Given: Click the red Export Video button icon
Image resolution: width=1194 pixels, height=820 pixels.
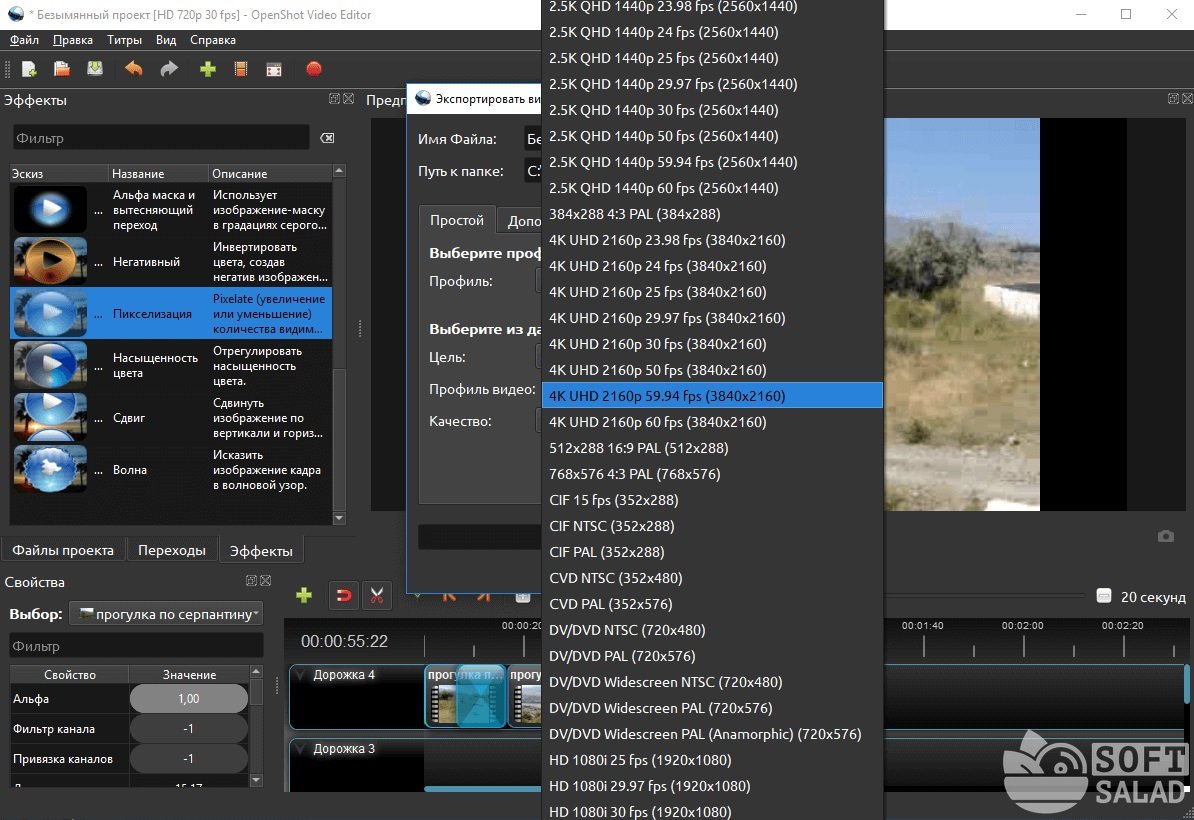Looking at the screenshot, I should tap(313, 69).
